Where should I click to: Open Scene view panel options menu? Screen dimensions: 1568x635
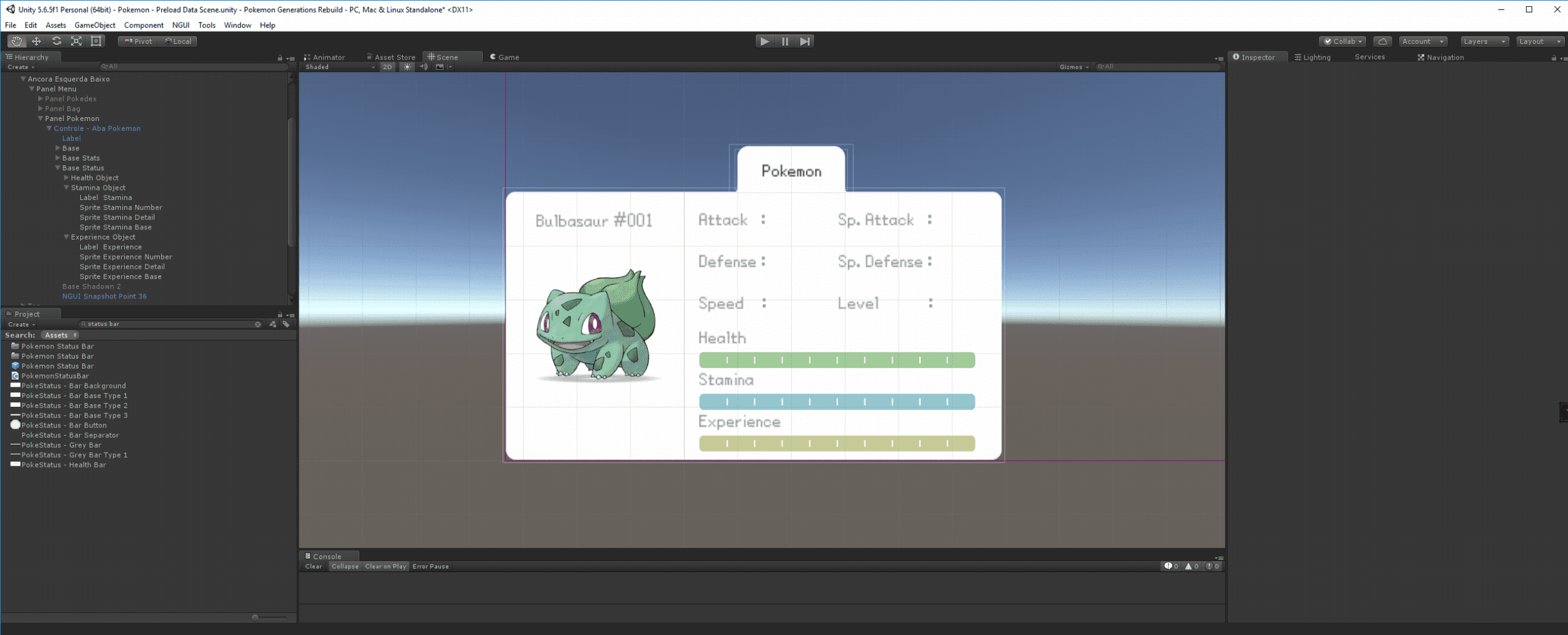pyautogui.click(x=1219, y=58)
